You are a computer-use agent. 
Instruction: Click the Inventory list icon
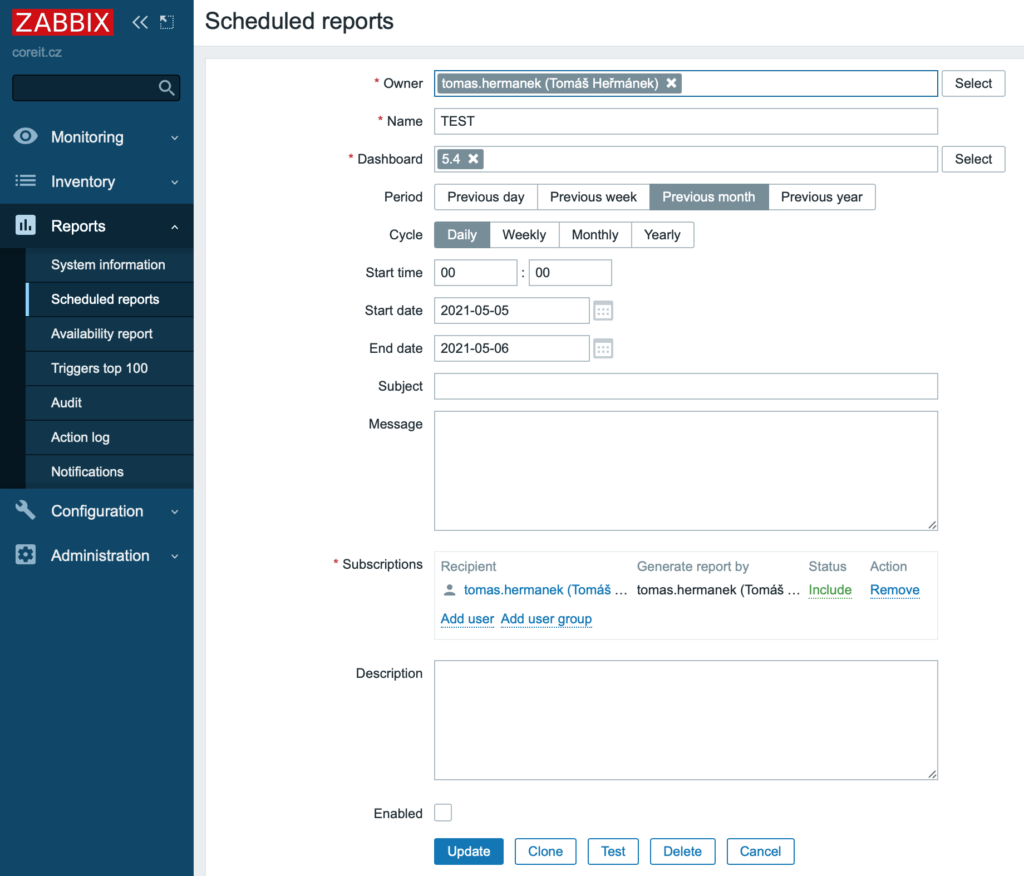[25, 181]
